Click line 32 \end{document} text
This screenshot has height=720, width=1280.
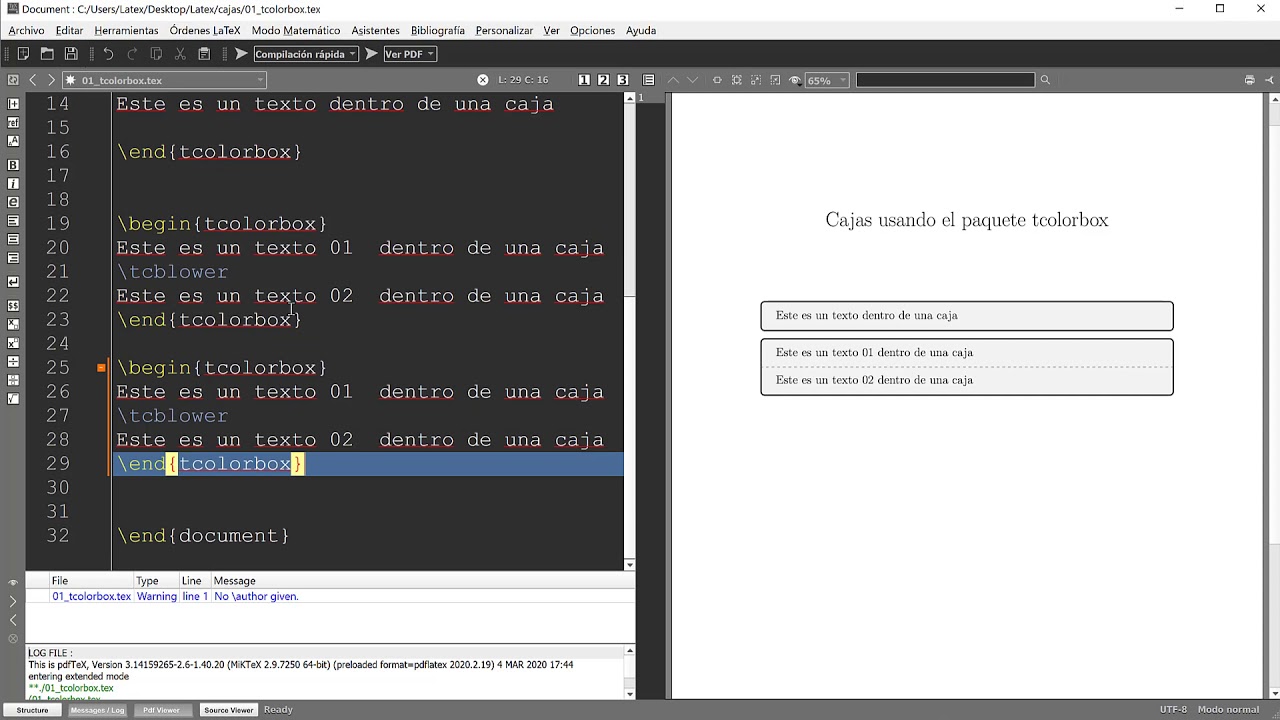tap(203, 536)
